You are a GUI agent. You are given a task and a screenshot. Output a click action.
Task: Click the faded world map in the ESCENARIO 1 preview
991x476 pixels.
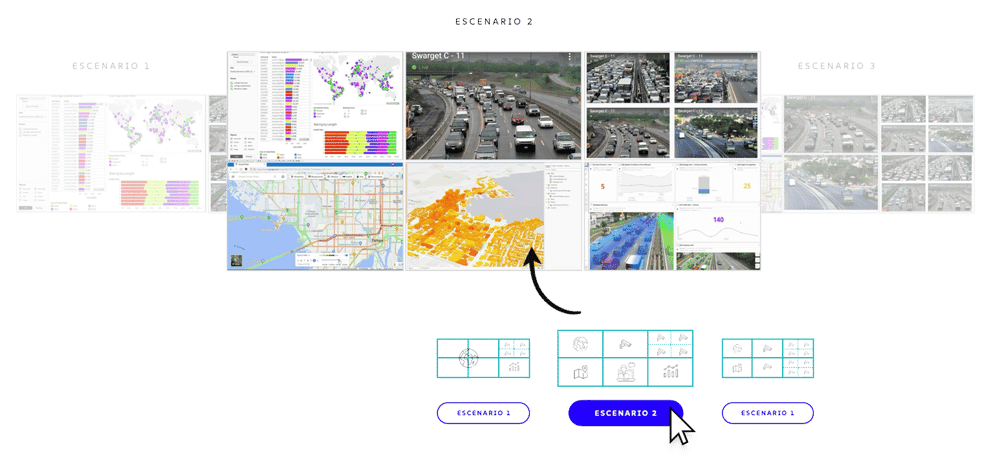coord(157,125)
